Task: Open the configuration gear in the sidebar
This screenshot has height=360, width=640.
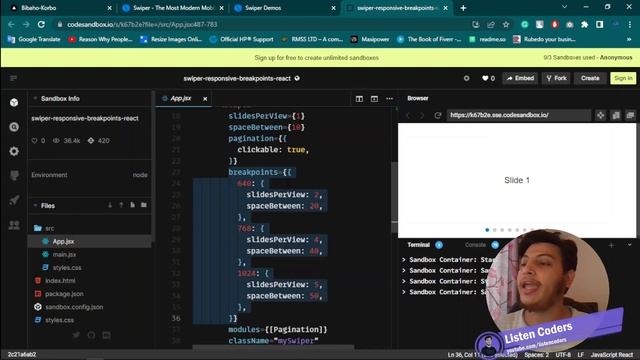Action: [14, 151]
